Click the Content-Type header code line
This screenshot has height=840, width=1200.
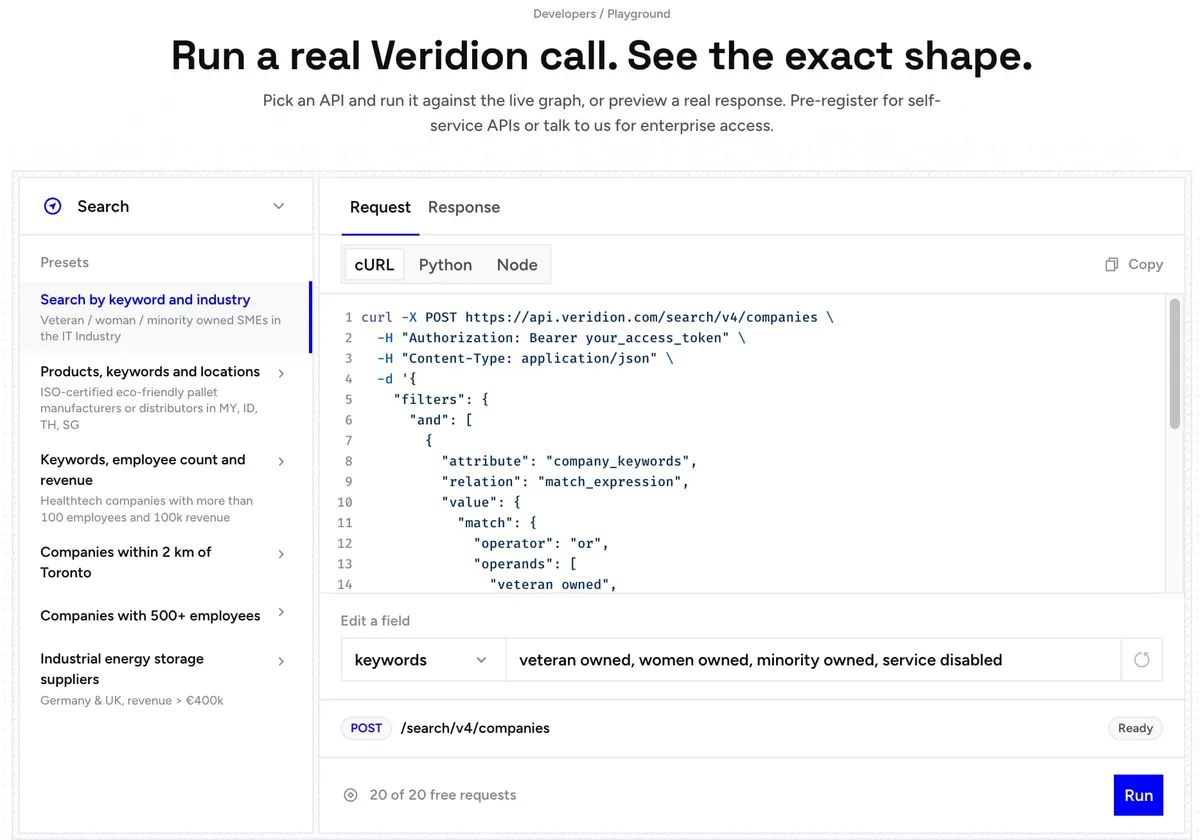(x=525, y=358)
